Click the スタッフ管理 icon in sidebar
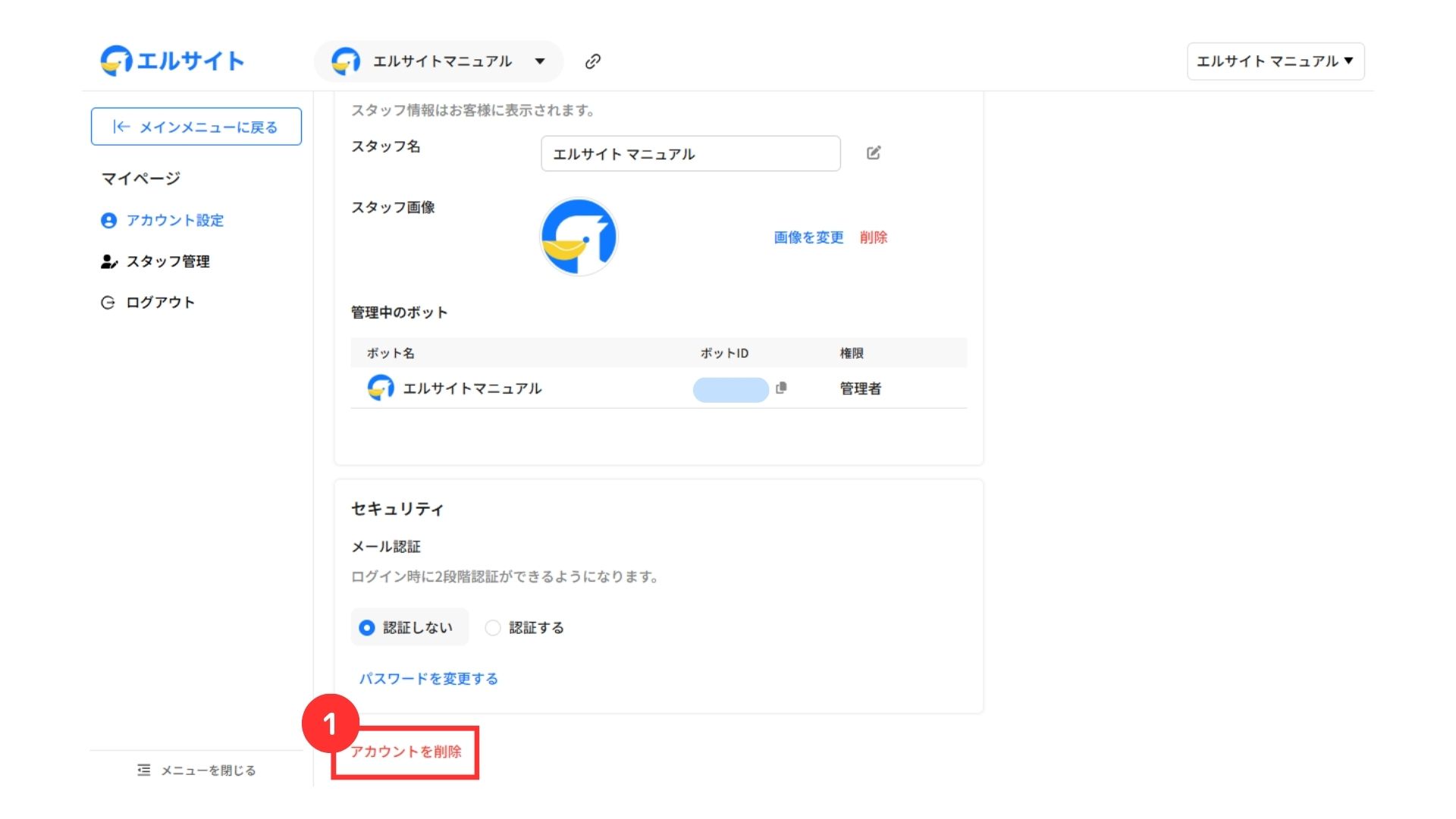The height and width of the screenshot is (819, 1456). click(x=108, y=262)
